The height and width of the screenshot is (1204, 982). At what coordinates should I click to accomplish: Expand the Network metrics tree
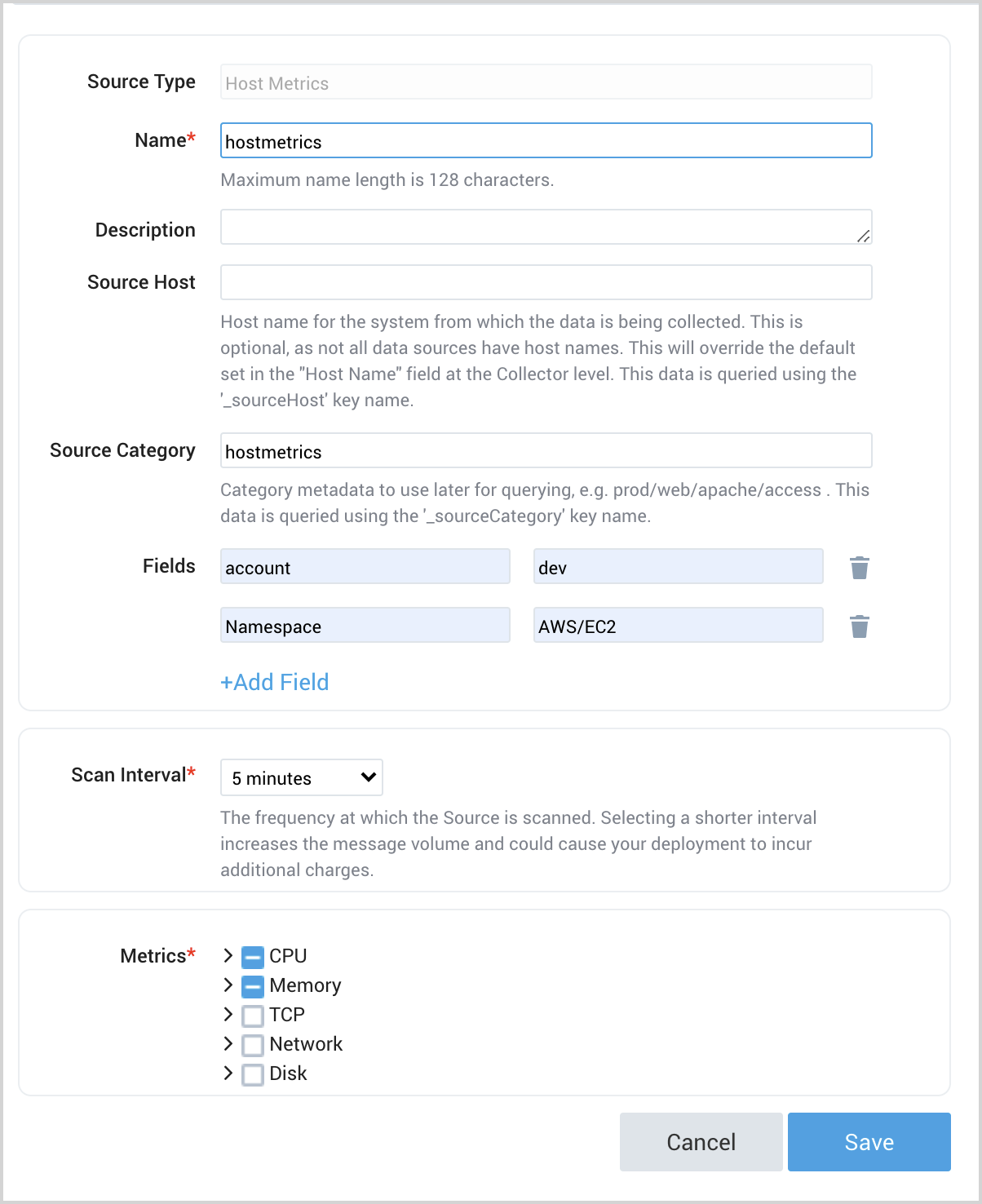pos(228,1044)
